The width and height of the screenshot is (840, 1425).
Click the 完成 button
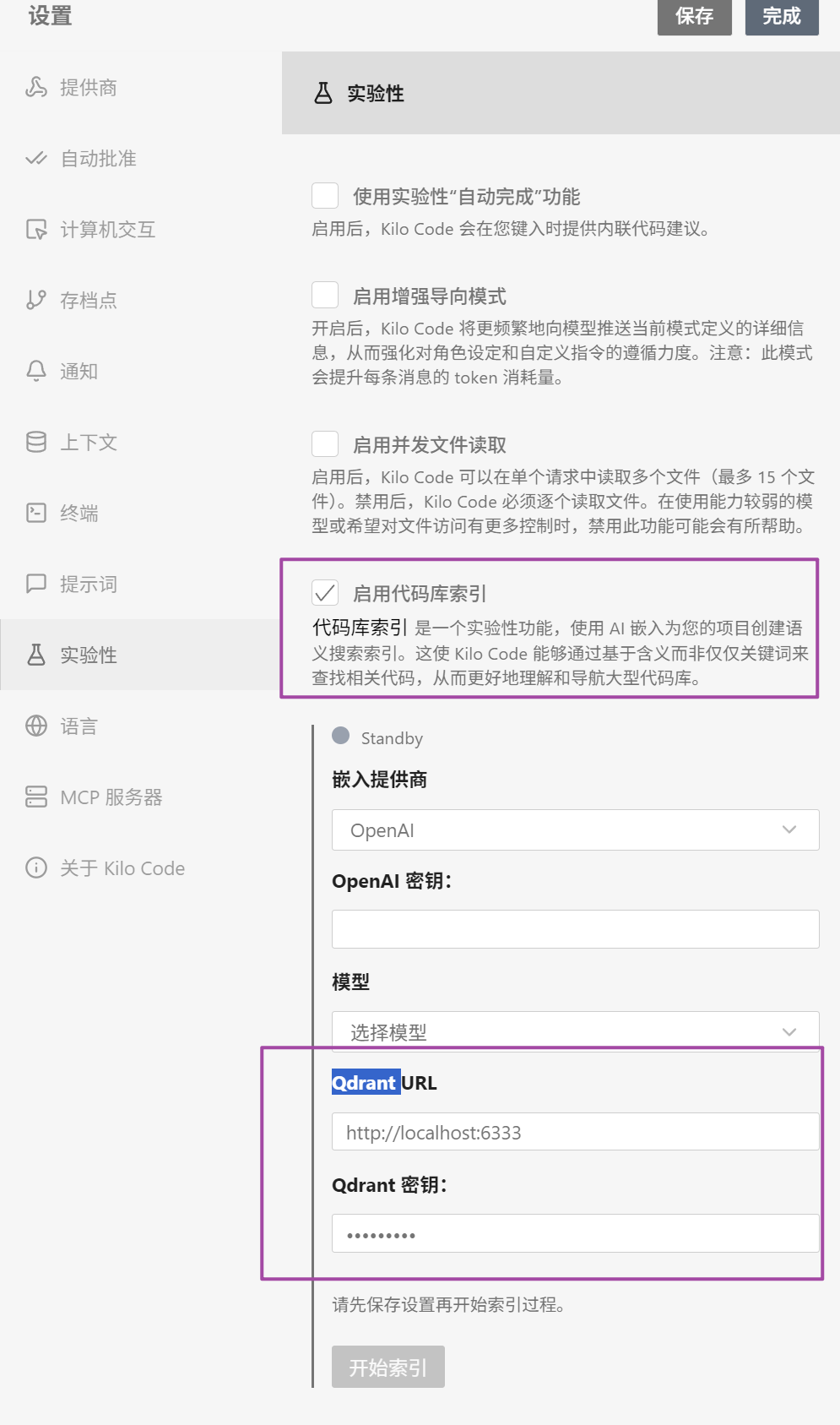(782, 16)
